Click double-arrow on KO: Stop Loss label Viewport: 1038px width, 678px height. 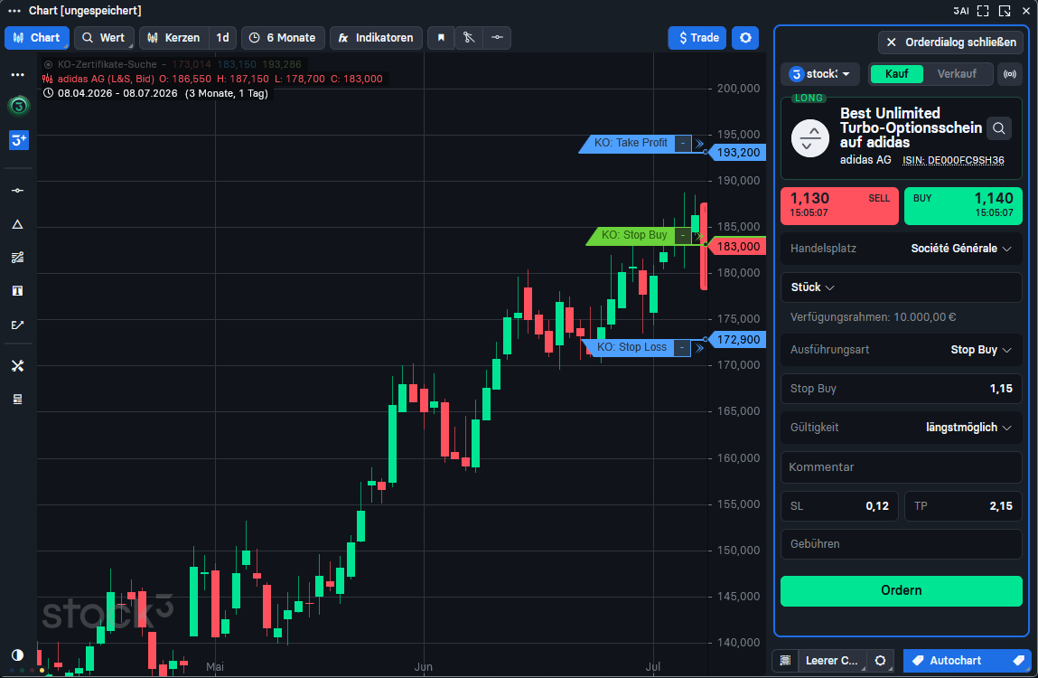tap(699, 348)
